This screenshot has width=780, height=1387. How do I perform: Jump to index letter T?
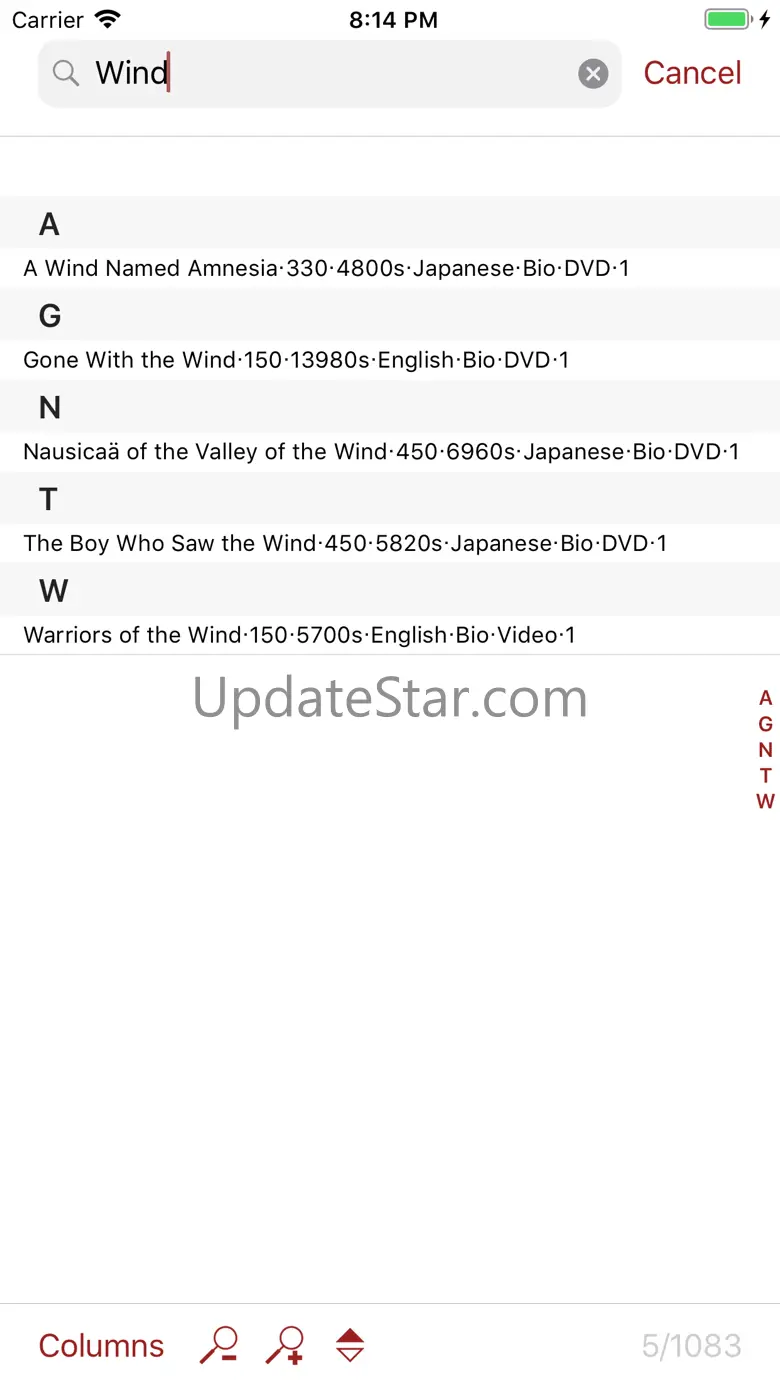click(x=766, y=775)
